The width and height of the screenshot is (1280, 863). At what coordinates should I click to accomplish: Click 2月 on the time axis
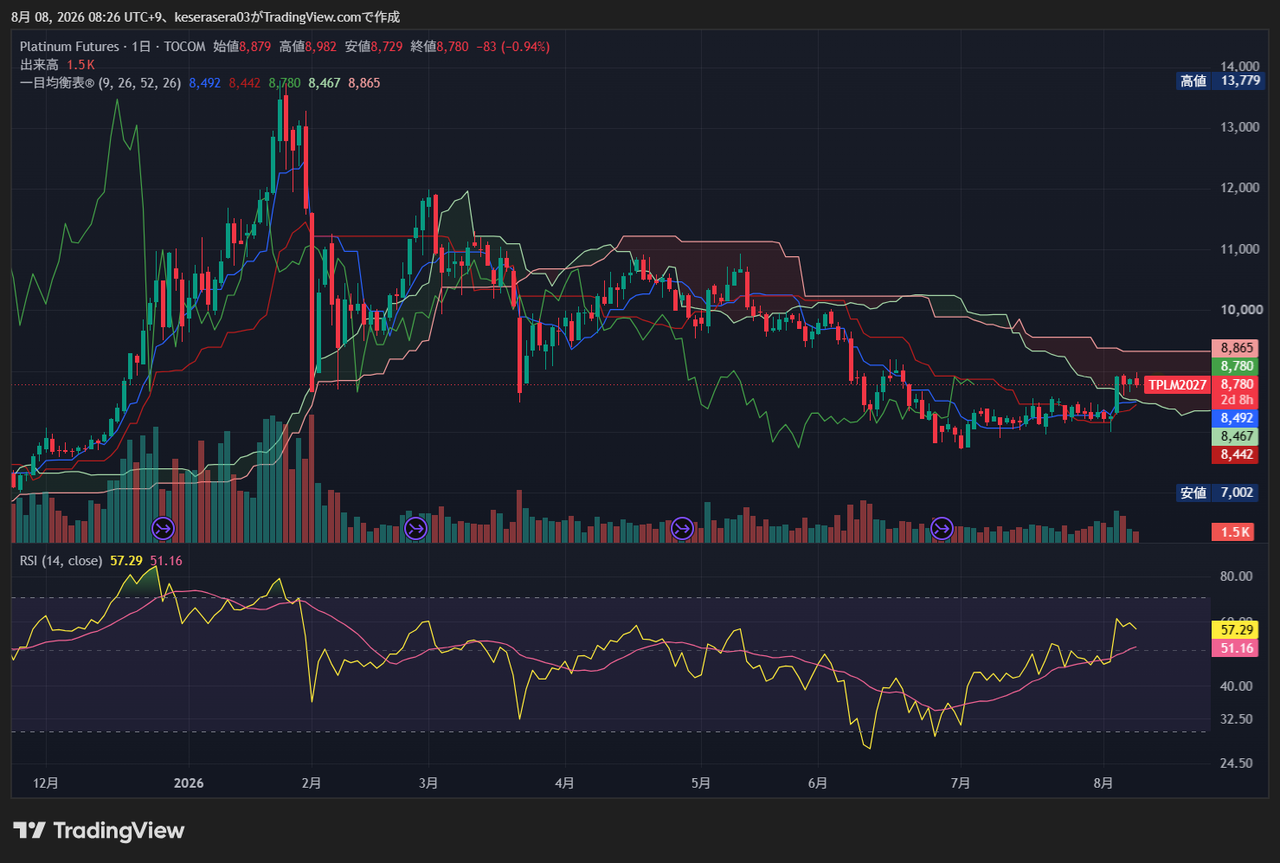[x=311, y=784]
